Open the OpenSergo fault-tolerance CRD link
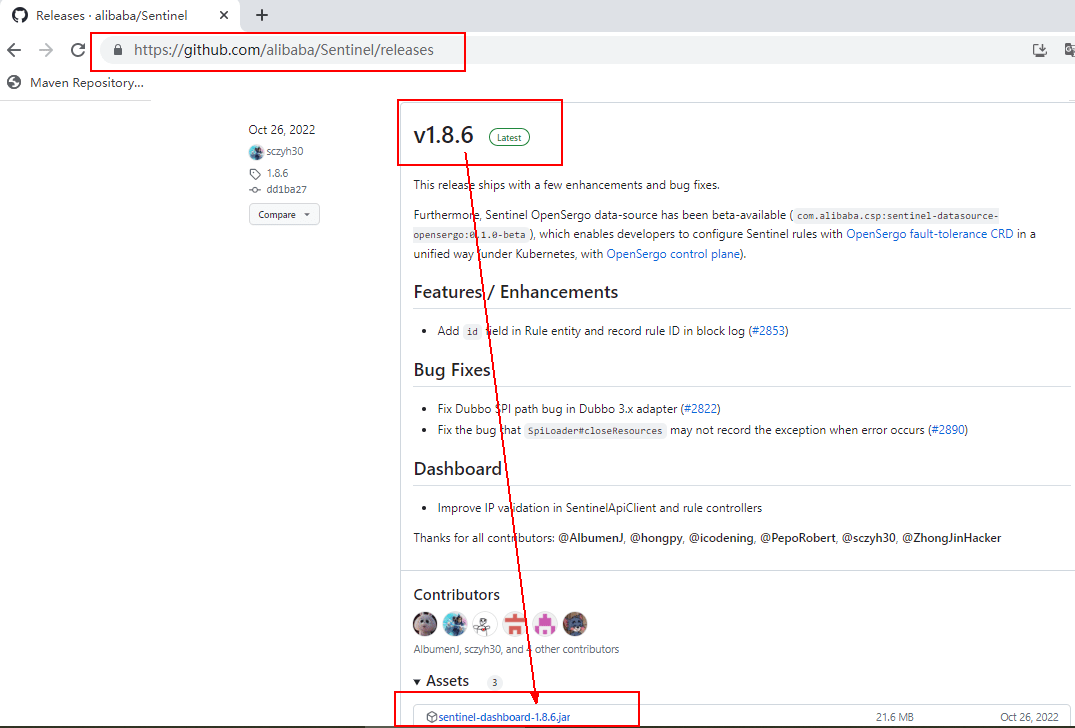1075x728 pixels. (930, 234)
